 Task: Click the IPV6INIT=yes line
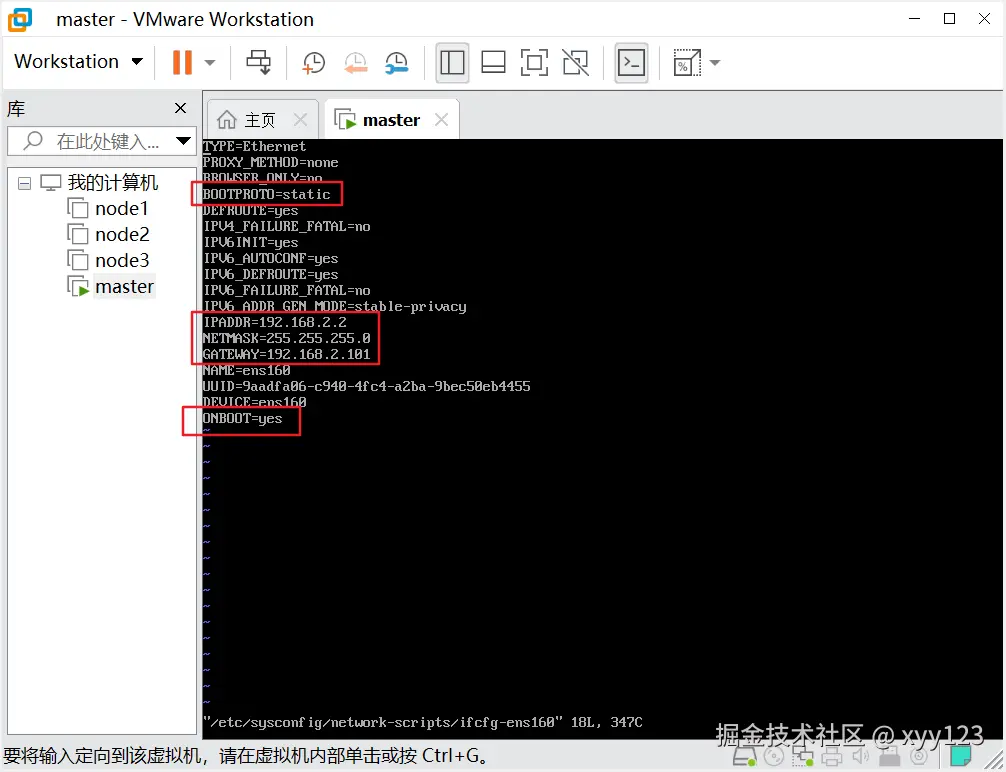pyautogui.click(x=251, y=243)
